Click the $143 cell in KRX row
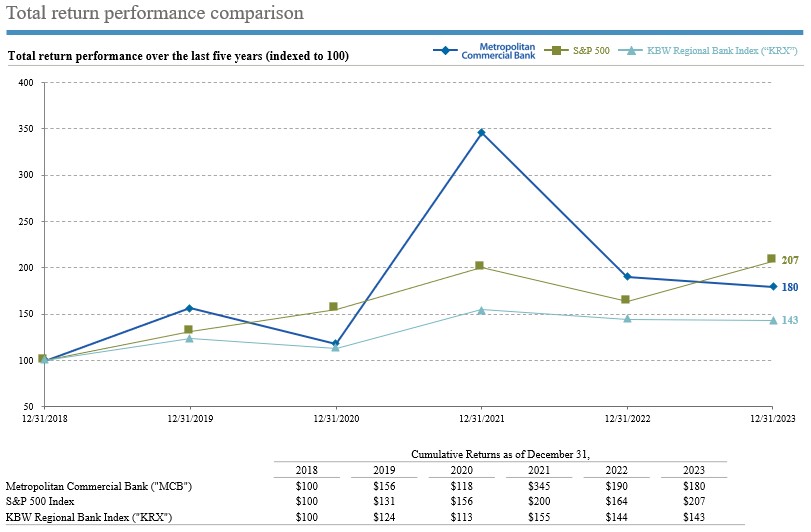 point(694,517)
